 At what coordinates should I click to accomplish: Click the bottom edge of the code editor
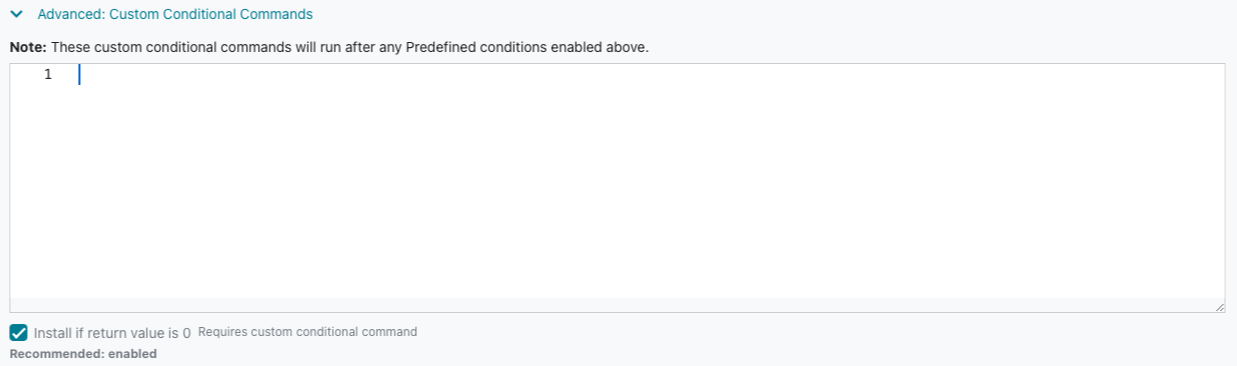(617, 312)
